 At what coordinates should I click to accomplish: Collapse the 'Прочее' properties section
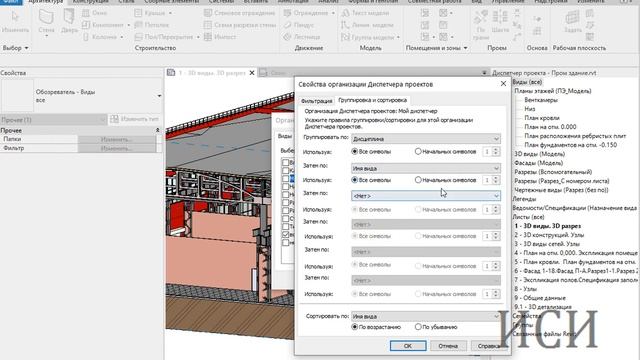pyautogui.click(x=158, y=130)
